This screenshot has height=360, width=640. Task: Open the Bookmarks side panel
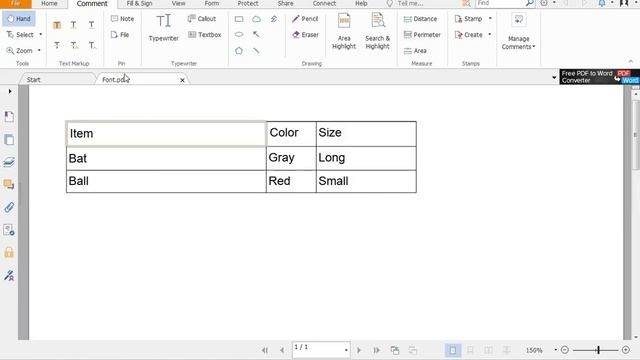tap(9, 117)
